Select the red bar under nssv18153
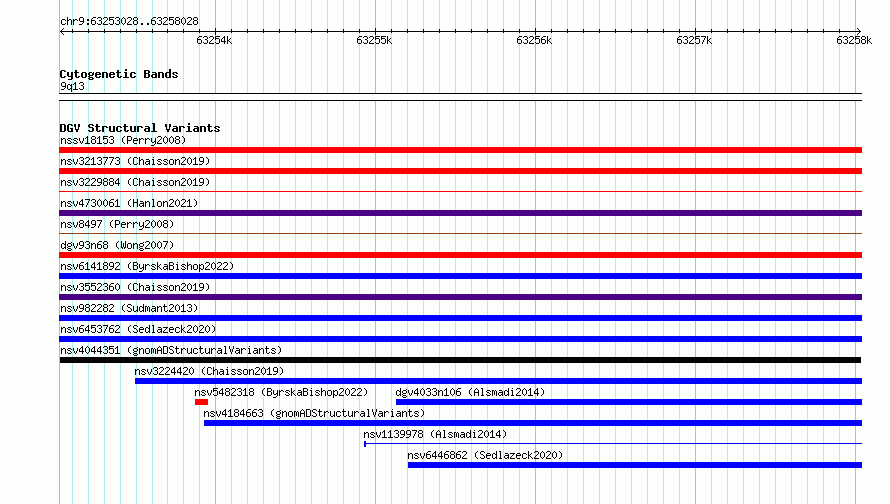 click(460, 150)
